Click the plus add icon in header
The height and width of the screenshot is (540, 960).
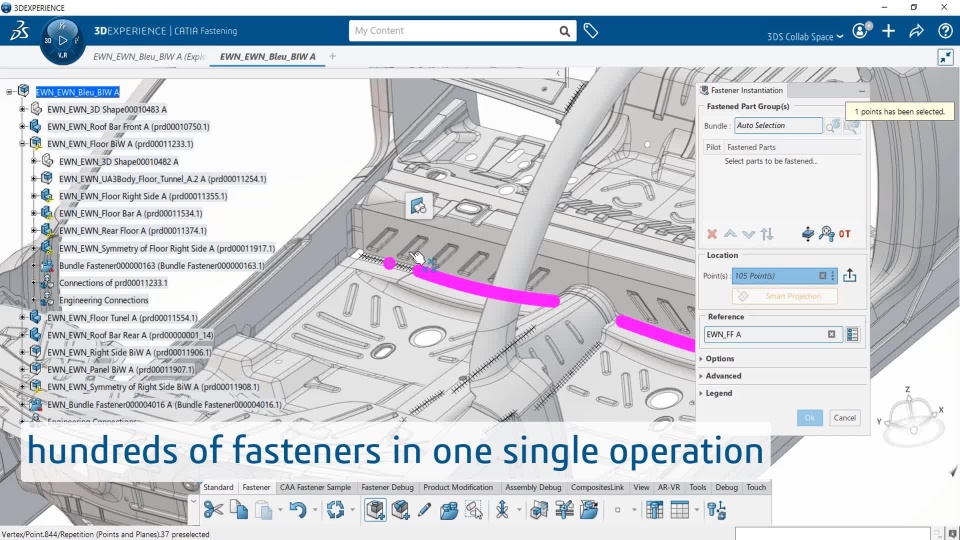[x=888, y=31]
